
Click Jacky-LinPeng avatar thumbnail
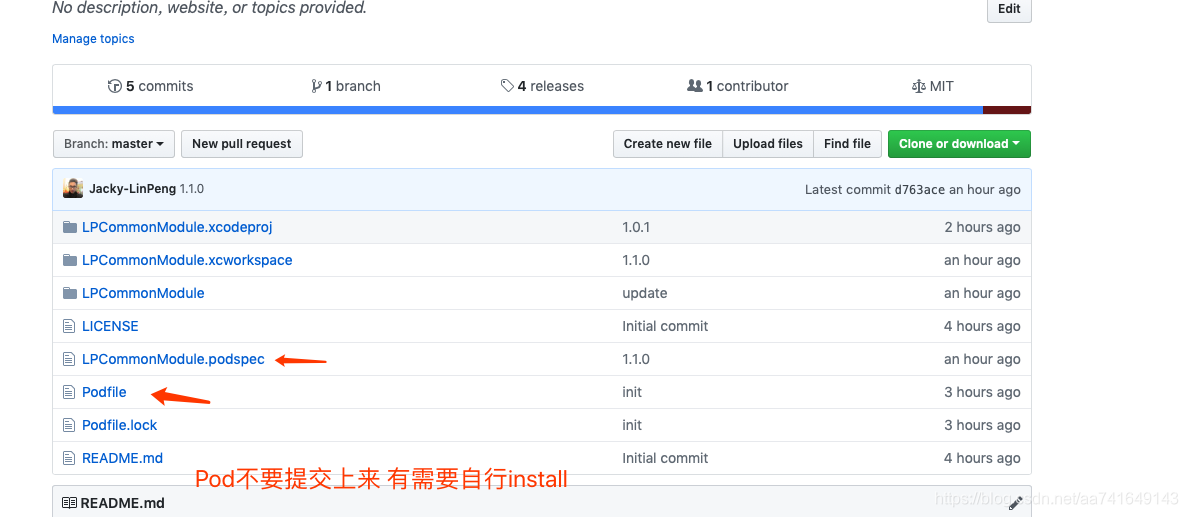[x=73, y=189]
